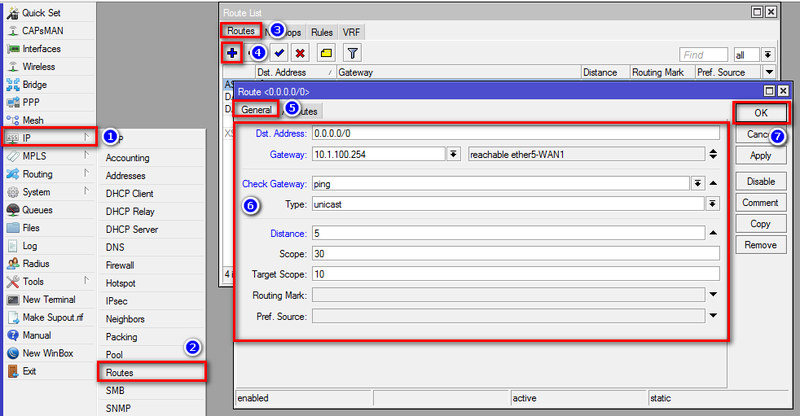Open New Terminal in sidebar
This screenshot has width=800, height=416.
[x=50, y=300]
